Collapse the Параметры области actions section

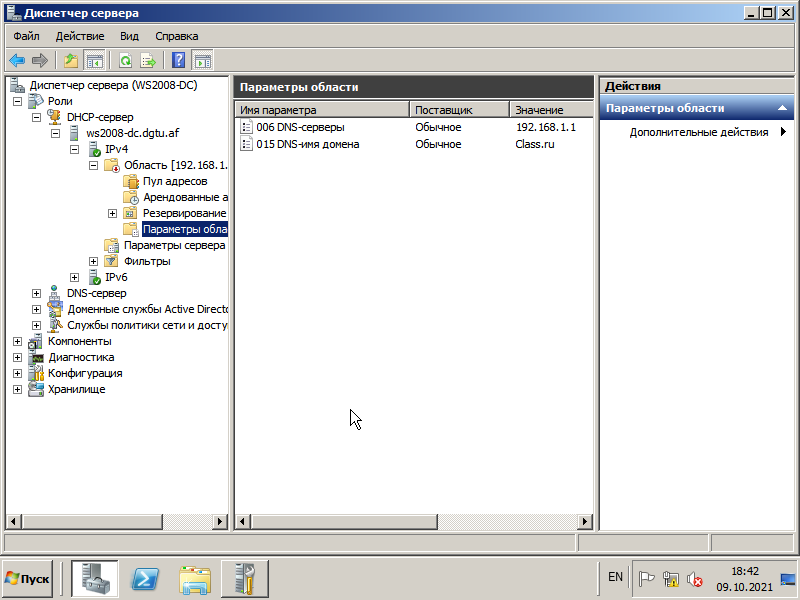click(782, 108)
